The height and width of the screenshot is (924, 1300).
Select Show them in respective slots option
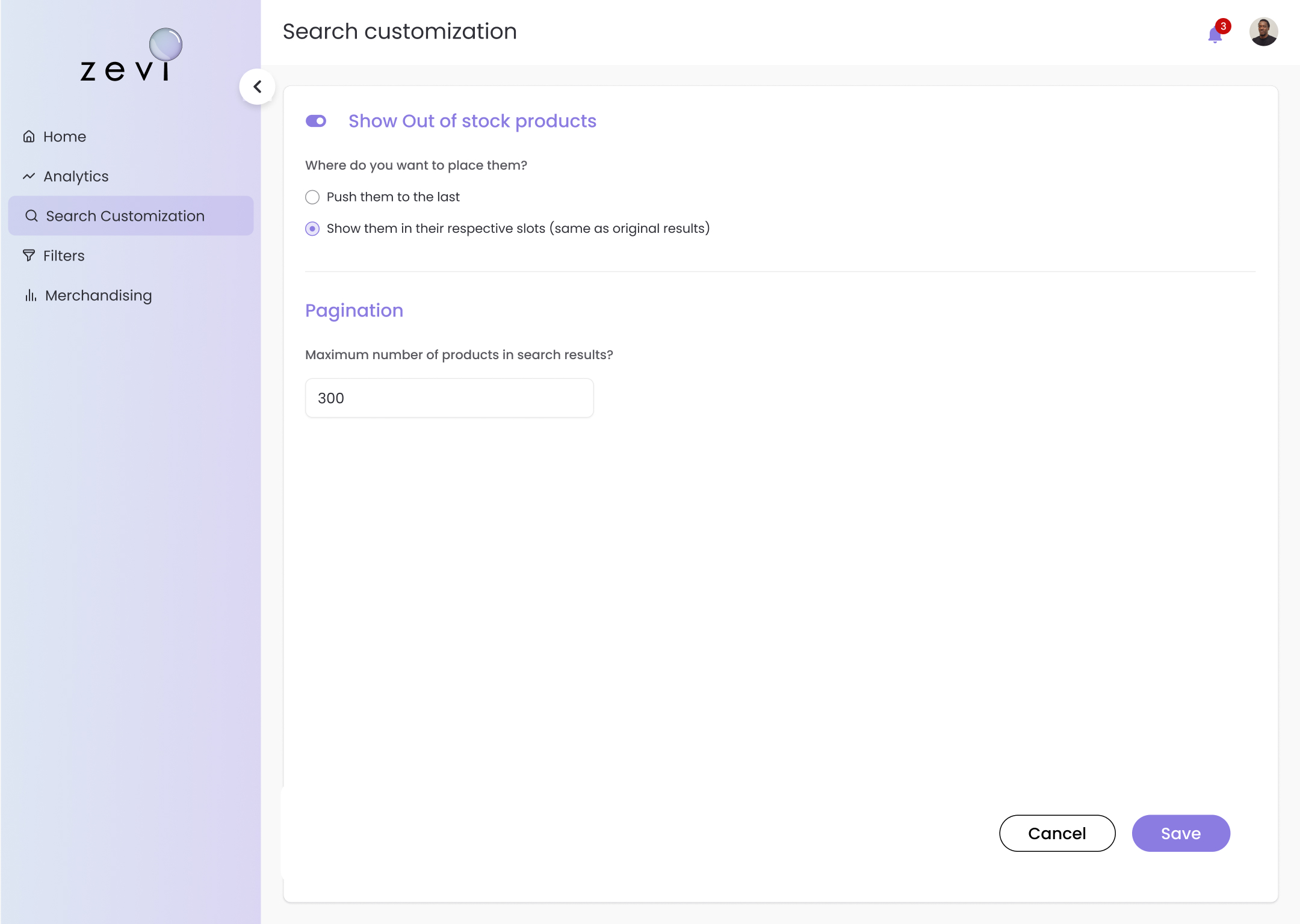point(312,229)
